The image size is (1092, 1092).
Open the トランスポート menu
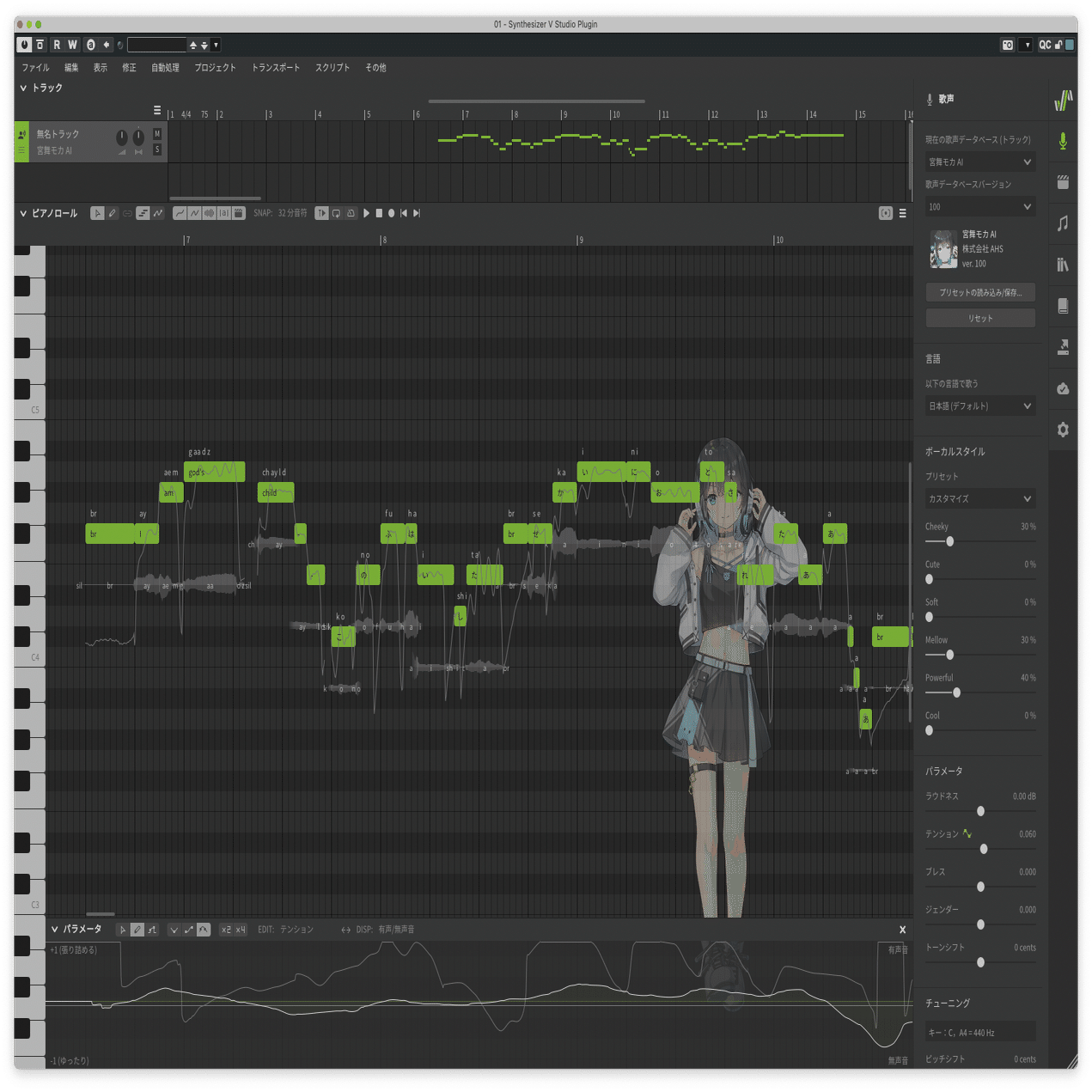[x=276, y=67]
